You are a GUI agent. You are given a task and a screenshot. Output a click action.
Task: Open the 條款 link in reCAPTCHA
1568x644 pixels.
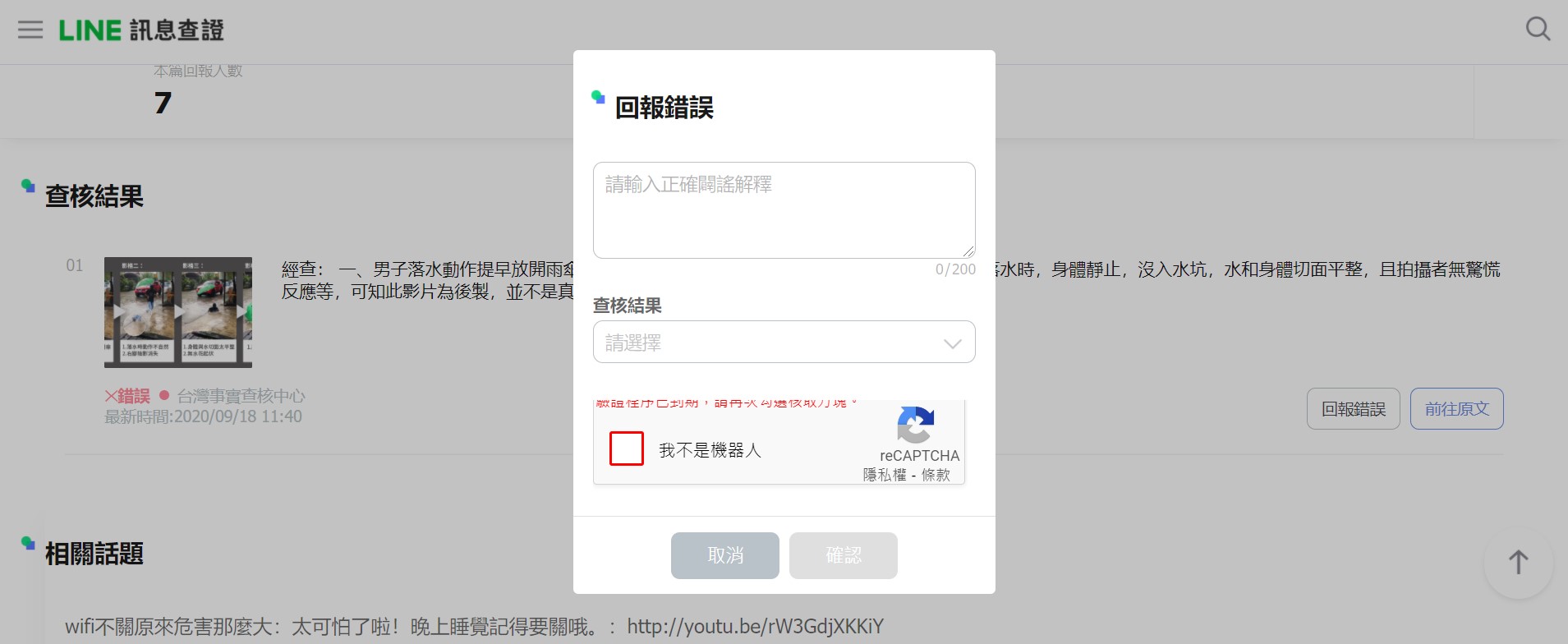click(x=936, y=475)
